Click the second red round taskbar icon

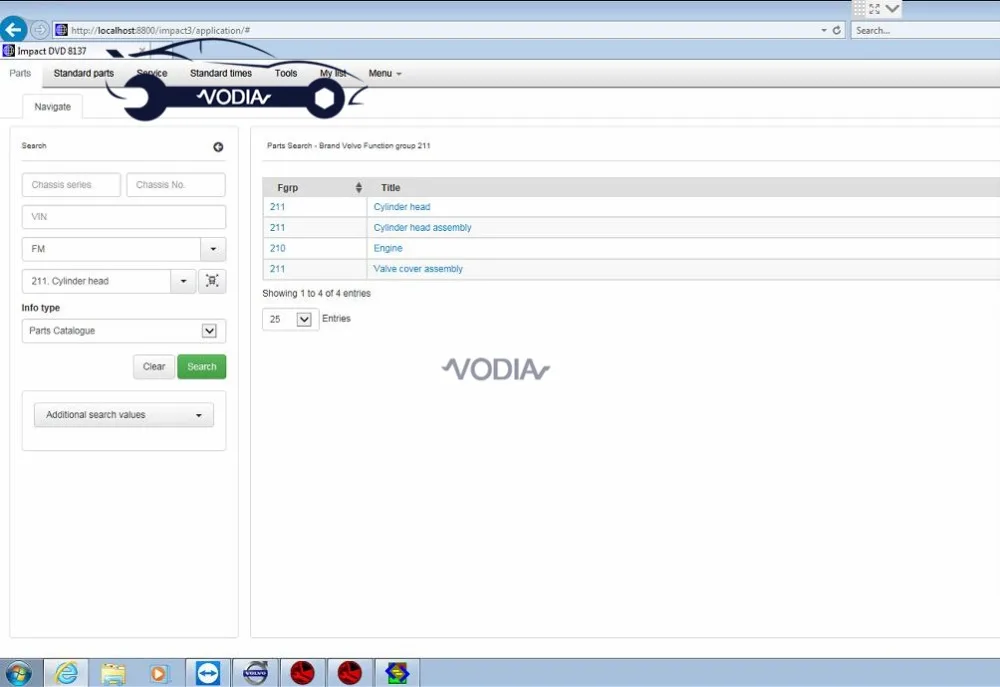pos(349,673)
